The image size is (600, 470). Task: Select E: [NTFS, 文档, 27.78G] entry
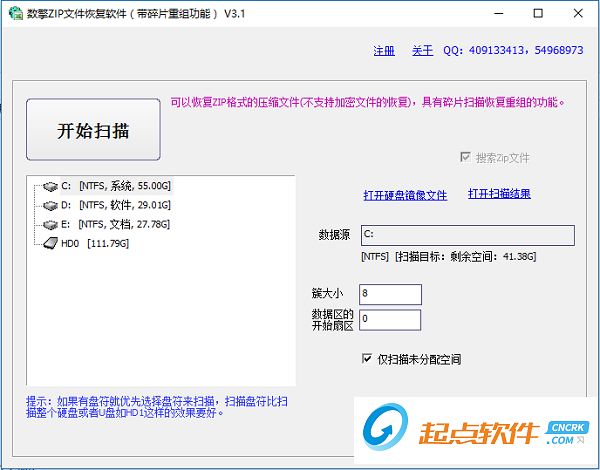115,224
